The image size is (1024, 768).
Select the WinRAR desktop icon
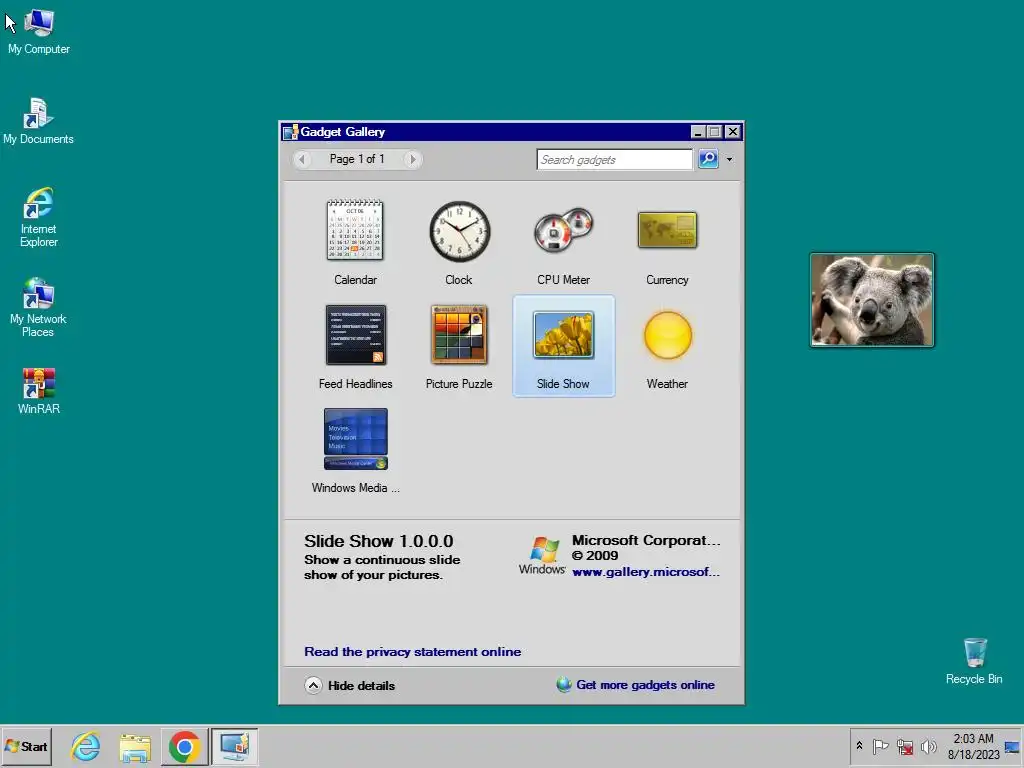[39, 391]
